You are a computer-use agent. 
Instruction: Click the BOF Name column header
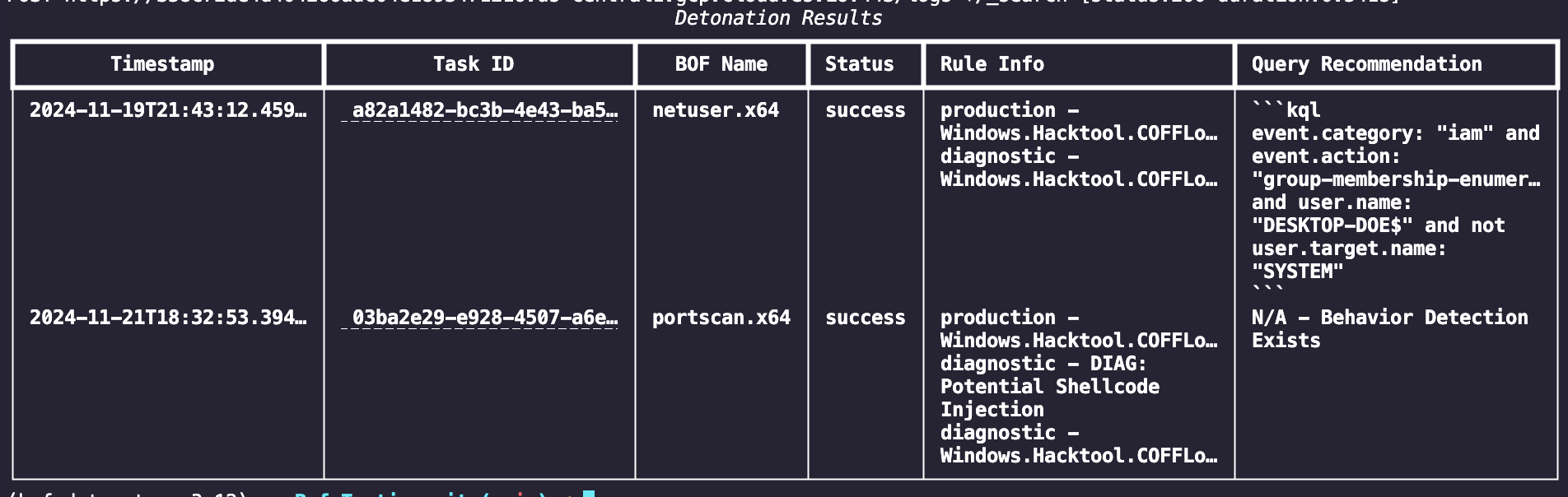(721, 64)
